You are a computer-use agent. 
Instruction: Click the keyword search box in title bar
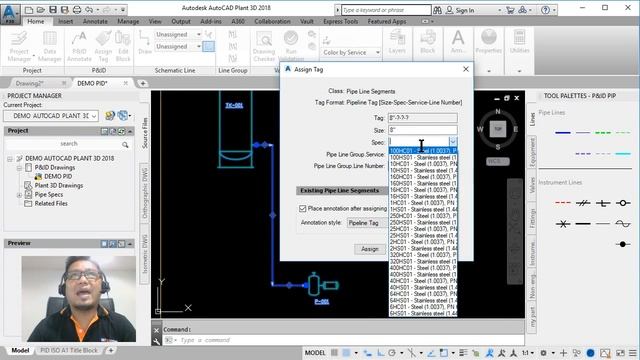tap(386, 10)
